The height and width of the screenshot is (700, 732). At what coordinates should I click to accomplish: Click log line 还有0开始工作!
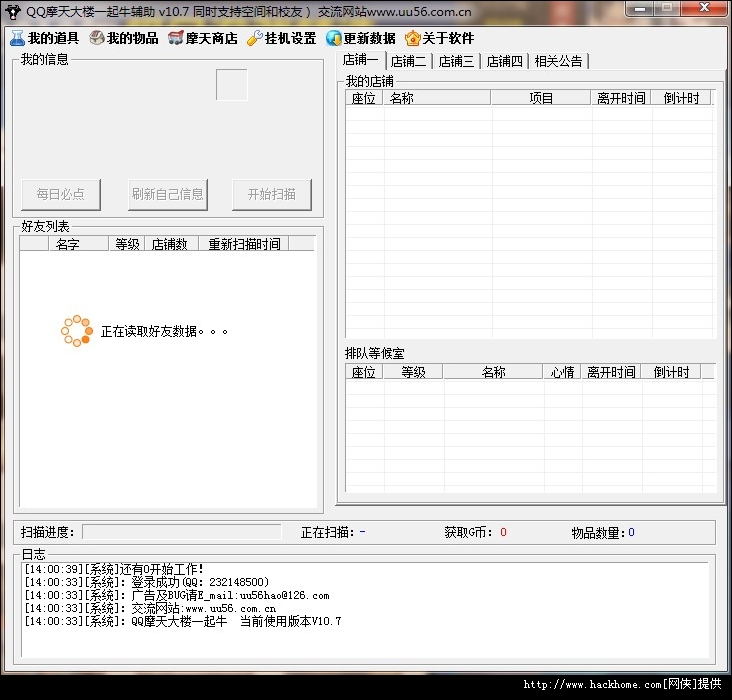(x=114, y=569)
